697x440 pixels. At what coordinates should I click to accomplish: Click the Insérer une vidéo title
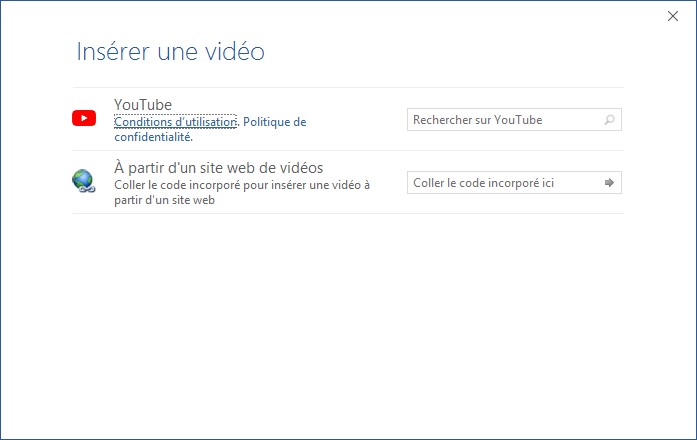[171, 51]
